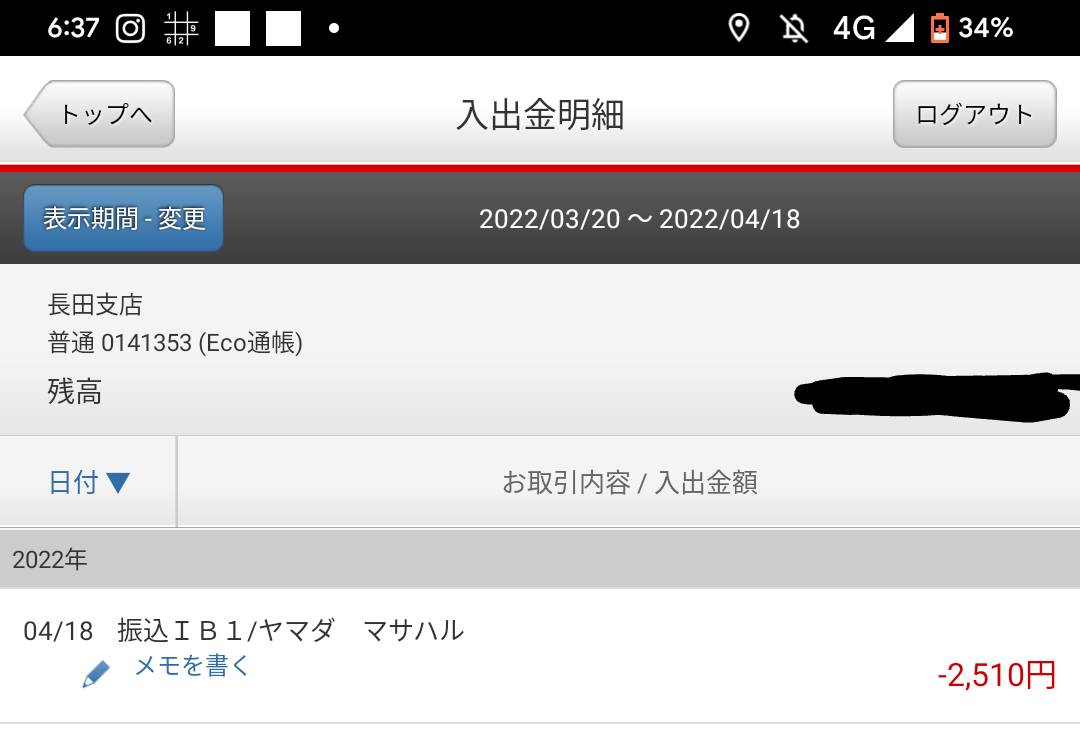1080x729 pixels.
Task: Tap the pencil memo icon
Action: pos(96,674)
